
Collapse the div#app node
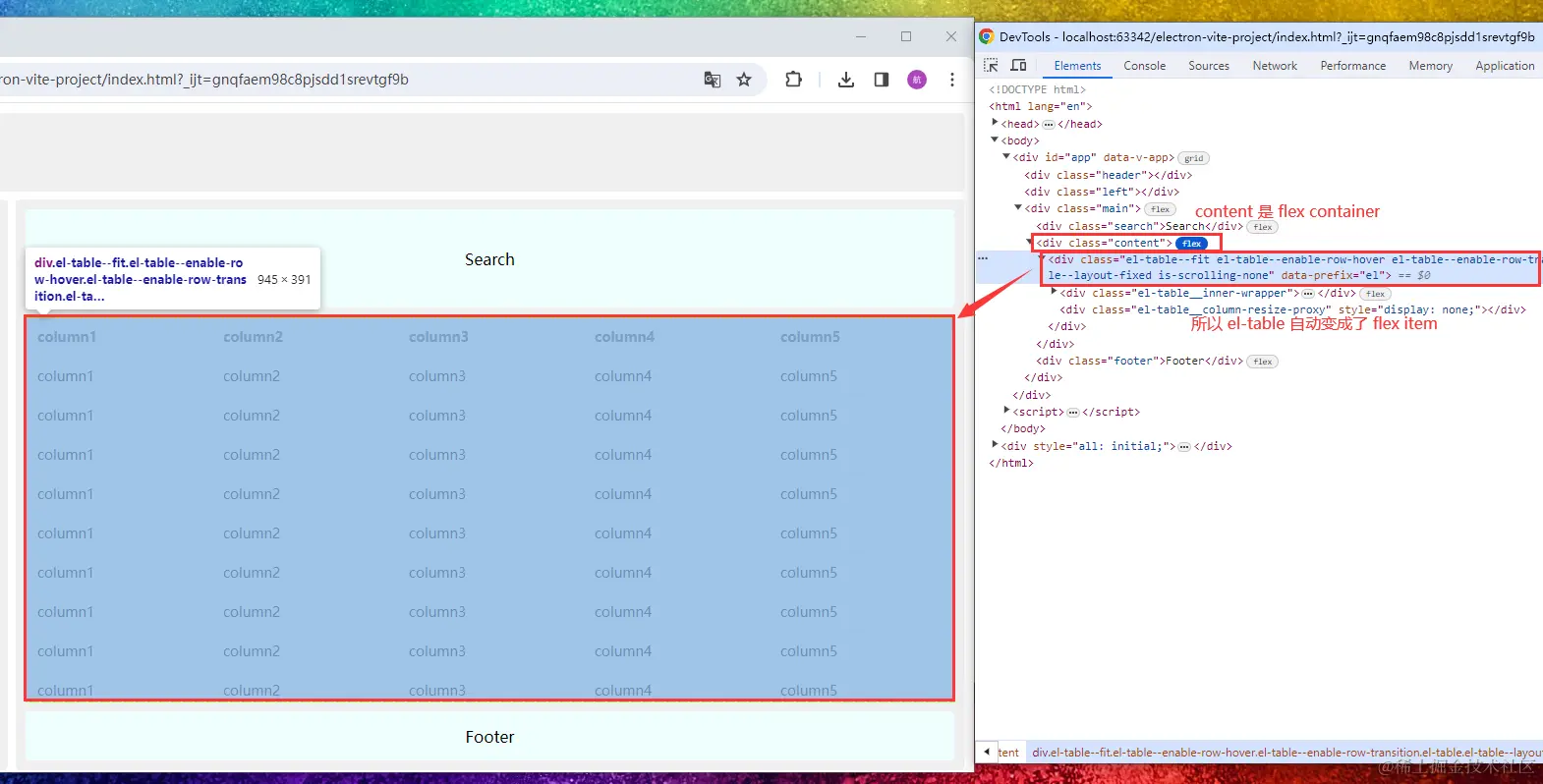coord(1006,156)
